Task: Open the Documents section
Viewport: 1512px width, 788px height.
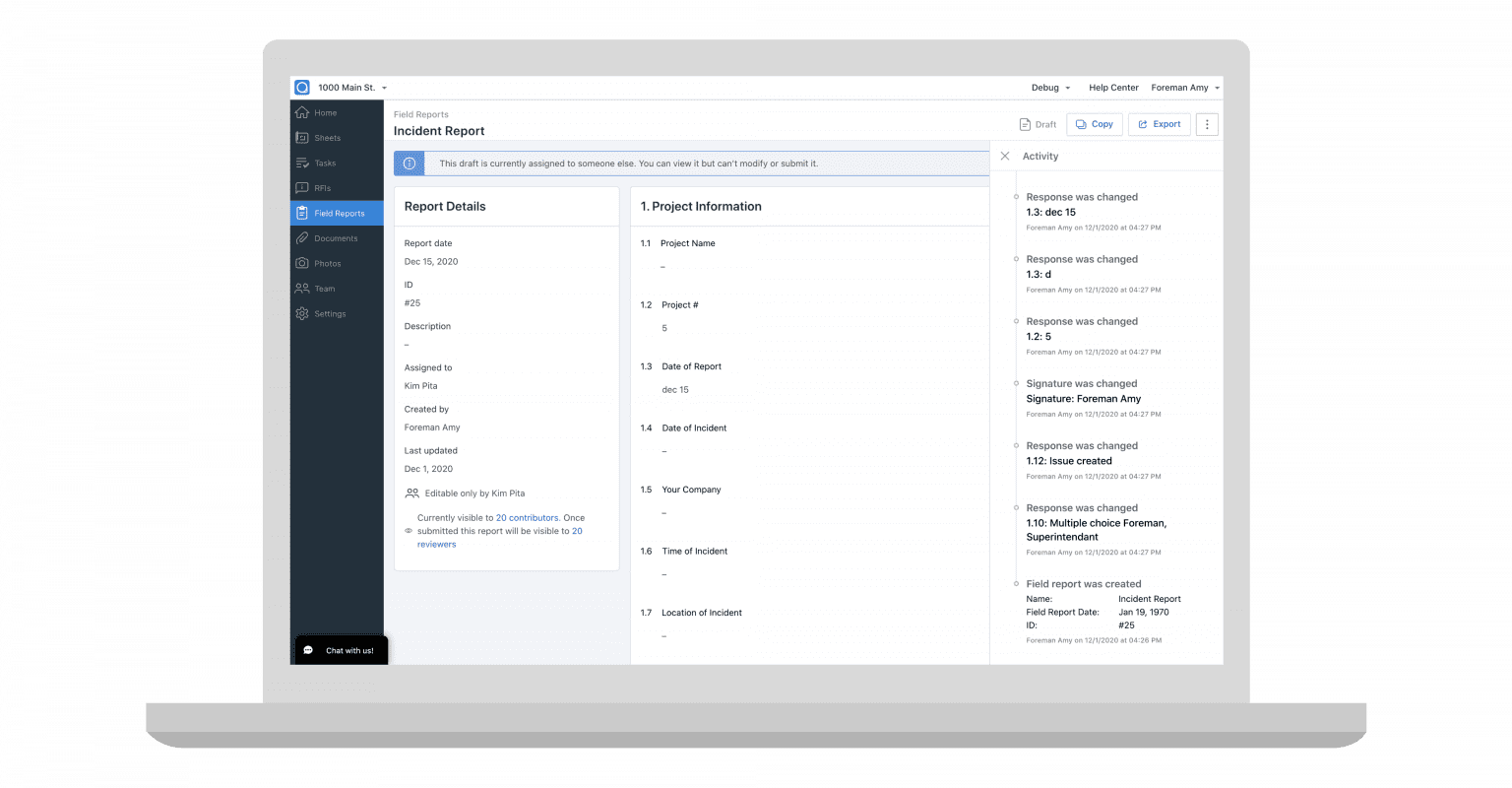Action: pos(337,237)
